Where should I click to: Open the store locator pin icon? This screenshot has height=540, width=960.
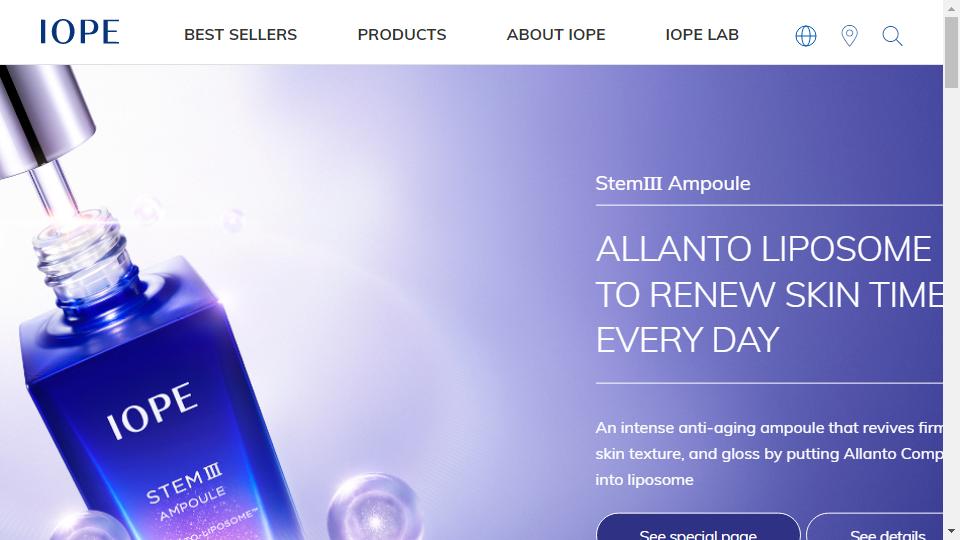[849, 36]
